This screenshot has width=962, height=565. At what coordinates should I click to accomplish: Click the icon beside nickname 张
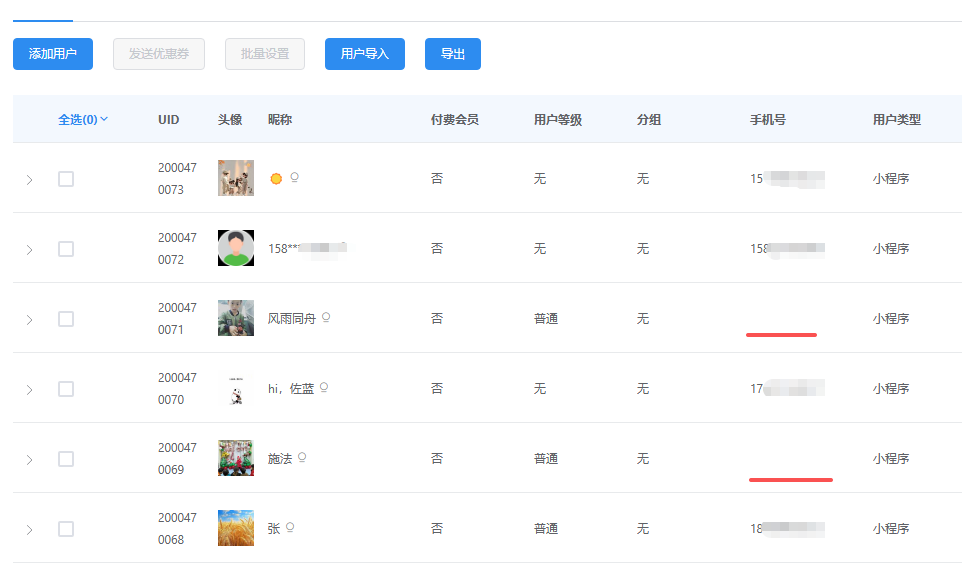point(290,528)
